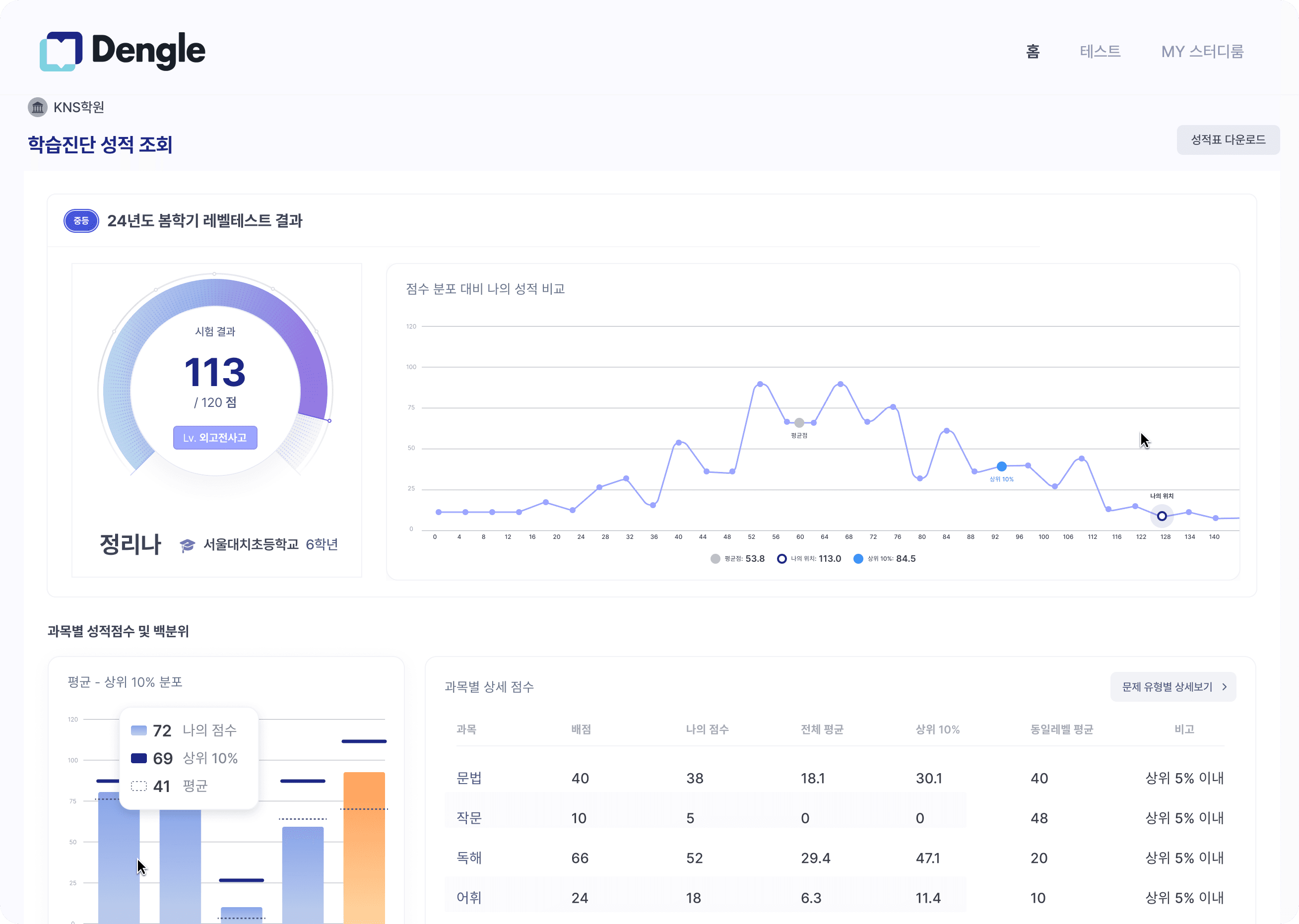Click the 중등 level badge
Screen dimensions: 1299x924
point(81,221)
